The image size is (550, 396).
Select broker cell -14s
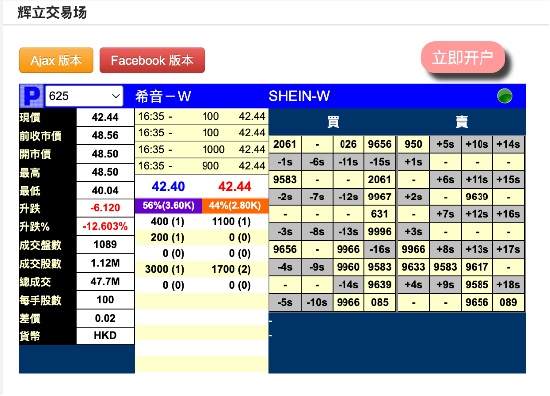tap(348, 284)
